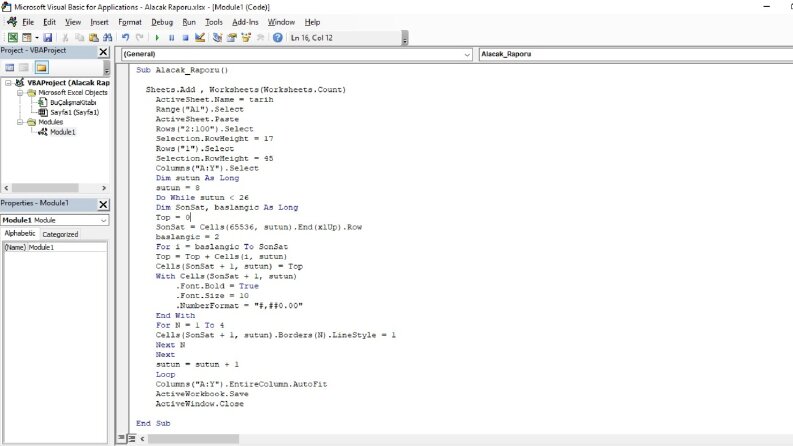Open Properties Window toolbar icon
This screenshot has height=446, width=793.
click(x=232, y=37)
